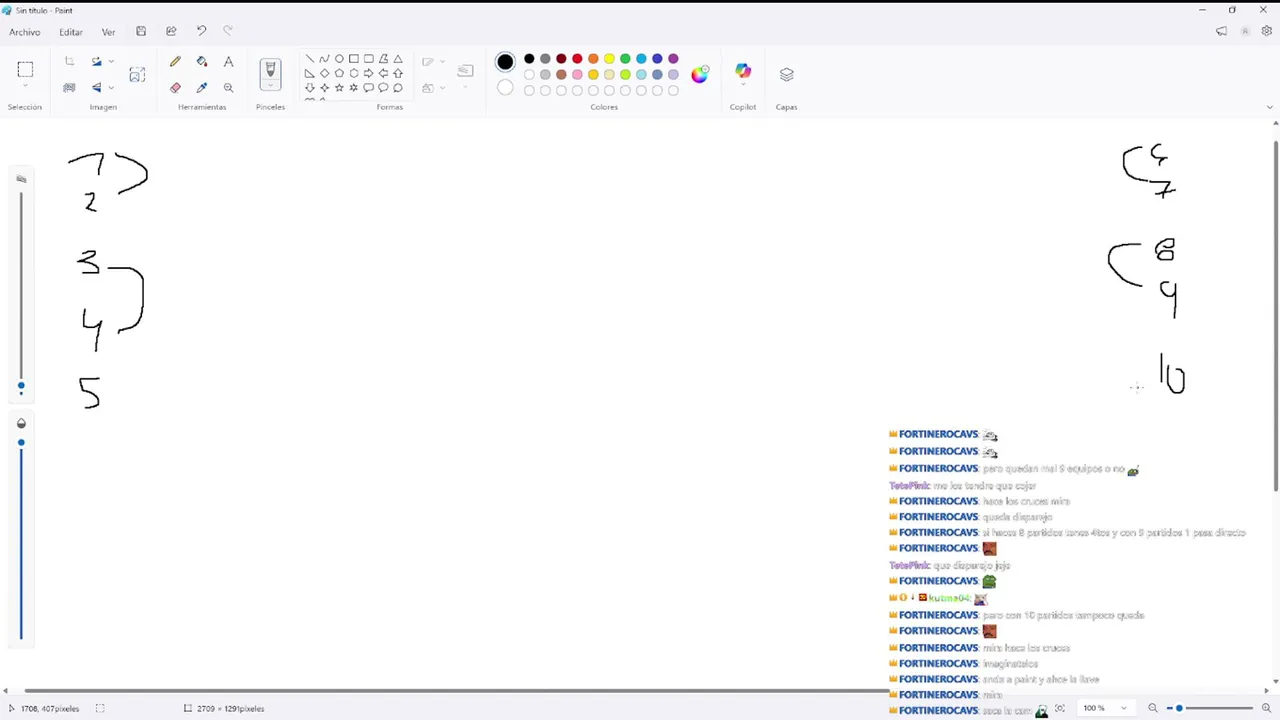The image size is (1280, 720).
Task: Click the zoom in magnifier button
Action: click(x=1266, y=708)
